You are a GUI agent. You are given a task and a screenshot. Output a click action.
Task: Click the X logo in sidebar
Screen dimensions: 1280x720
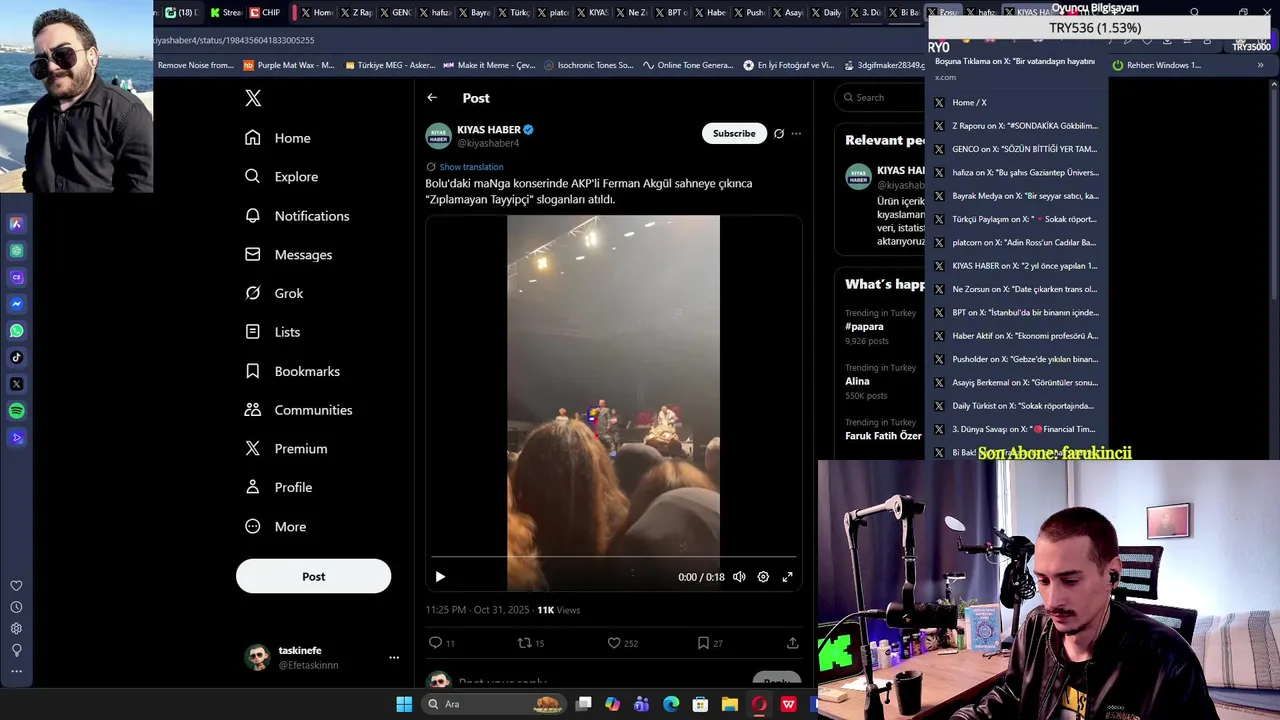(253, 98)
